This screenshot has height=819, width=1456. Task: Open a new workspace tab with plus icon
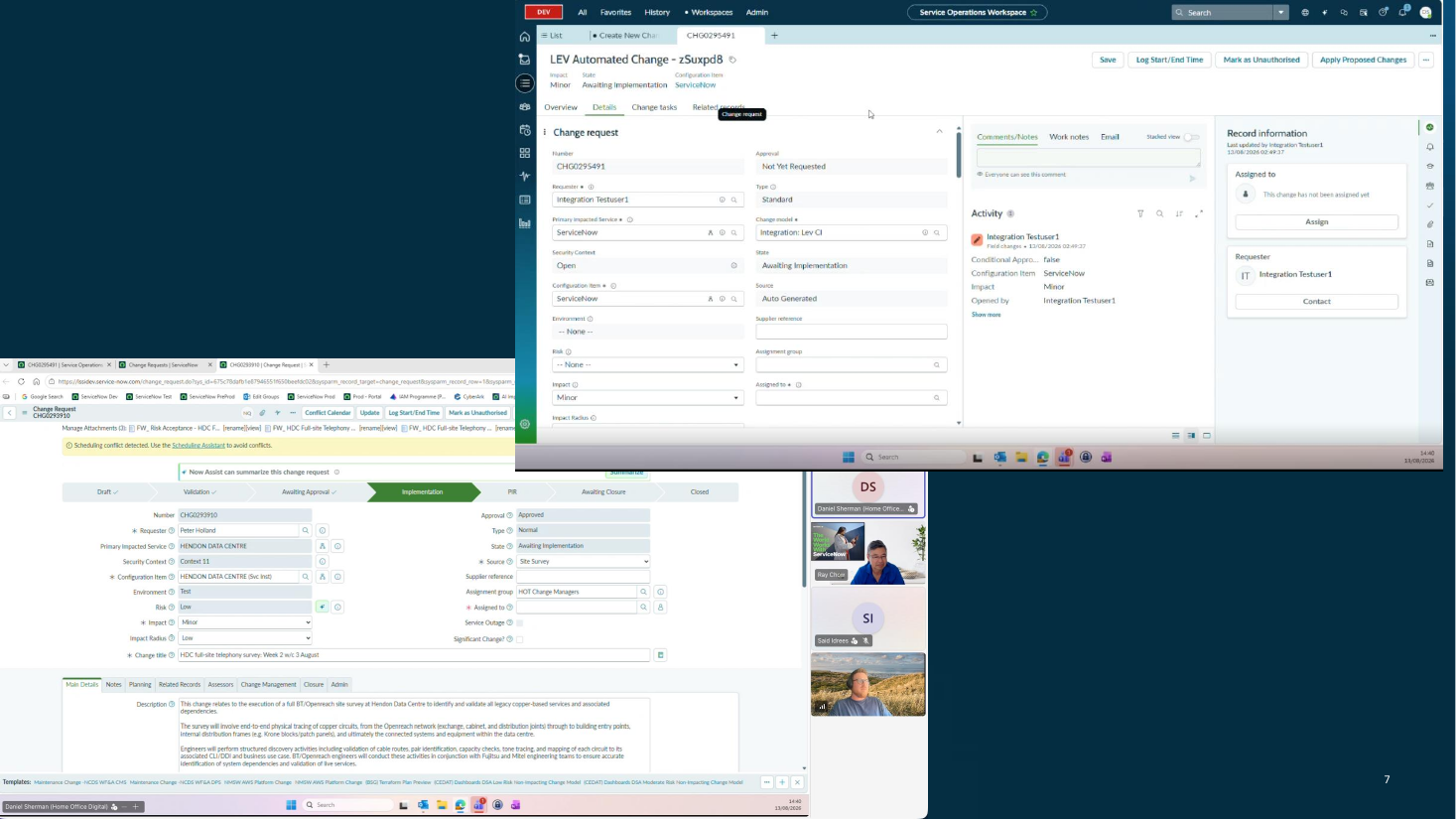click(x=774, y=36)
